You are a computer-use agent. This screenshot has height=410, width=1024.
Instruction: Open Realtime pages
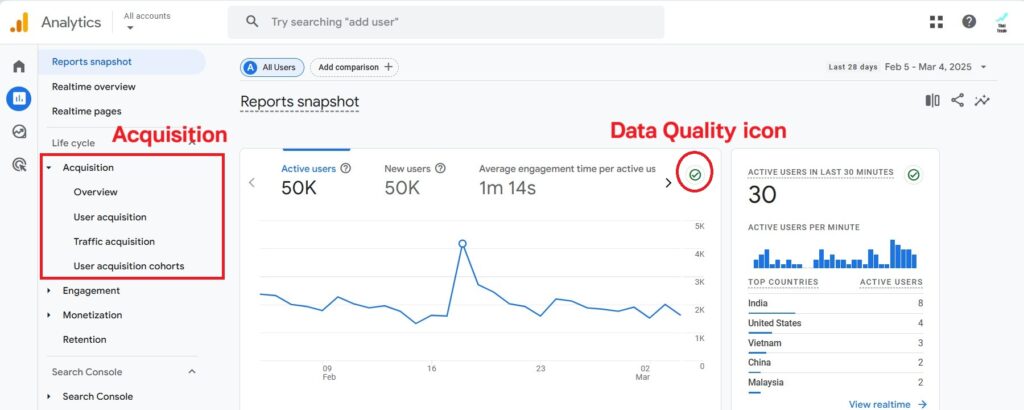[86, 112]
